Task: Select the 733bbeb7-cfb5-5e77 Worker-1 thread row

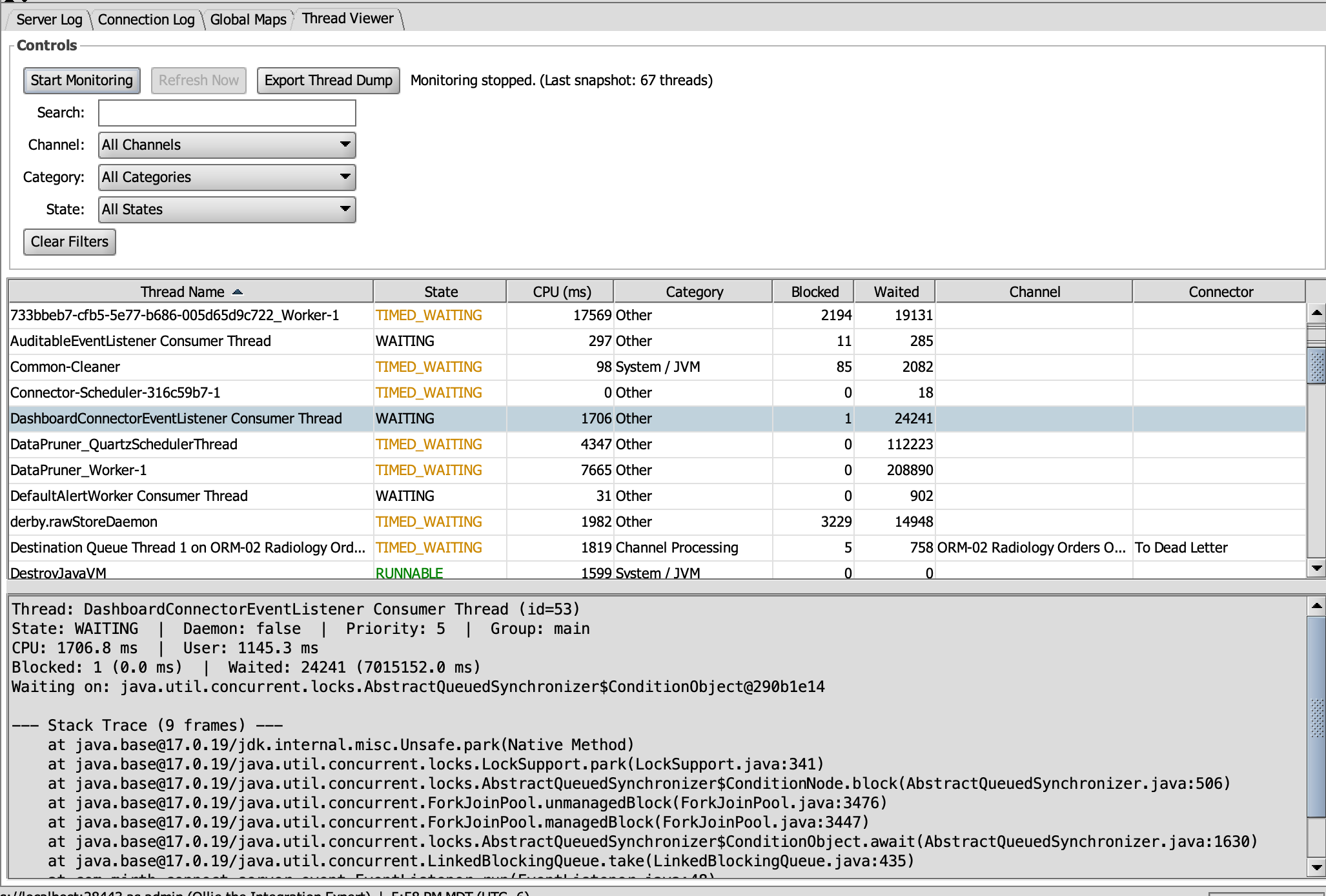Action: click(x=657, y=315)
